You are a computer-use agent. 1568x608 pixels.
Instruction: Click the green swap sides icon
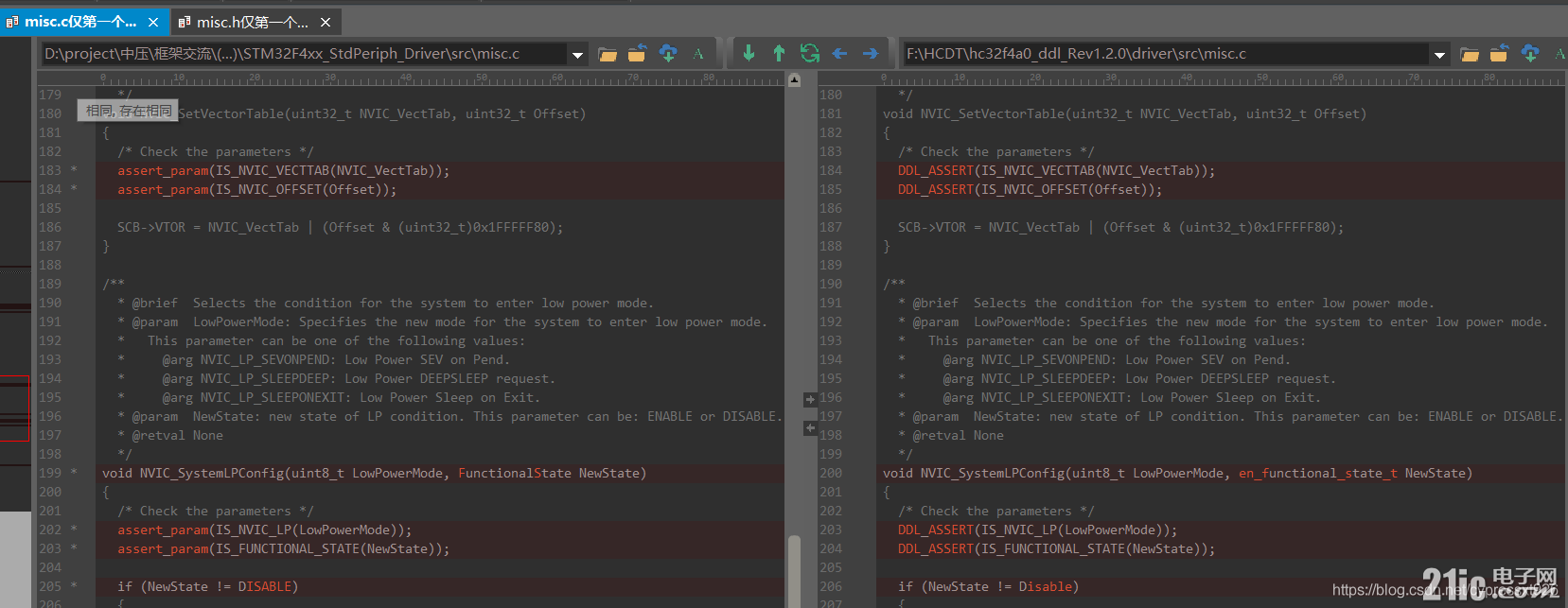(x=809, y=53)
